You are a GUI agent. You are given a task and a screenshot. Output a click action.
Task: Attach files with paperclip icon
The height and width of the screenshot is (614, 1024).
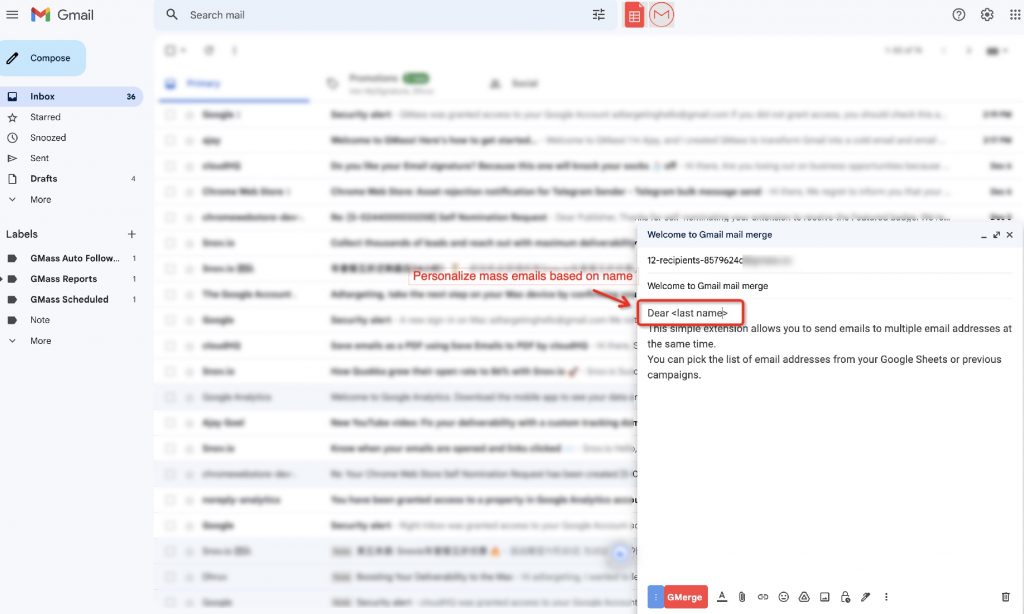click(742, 596)
